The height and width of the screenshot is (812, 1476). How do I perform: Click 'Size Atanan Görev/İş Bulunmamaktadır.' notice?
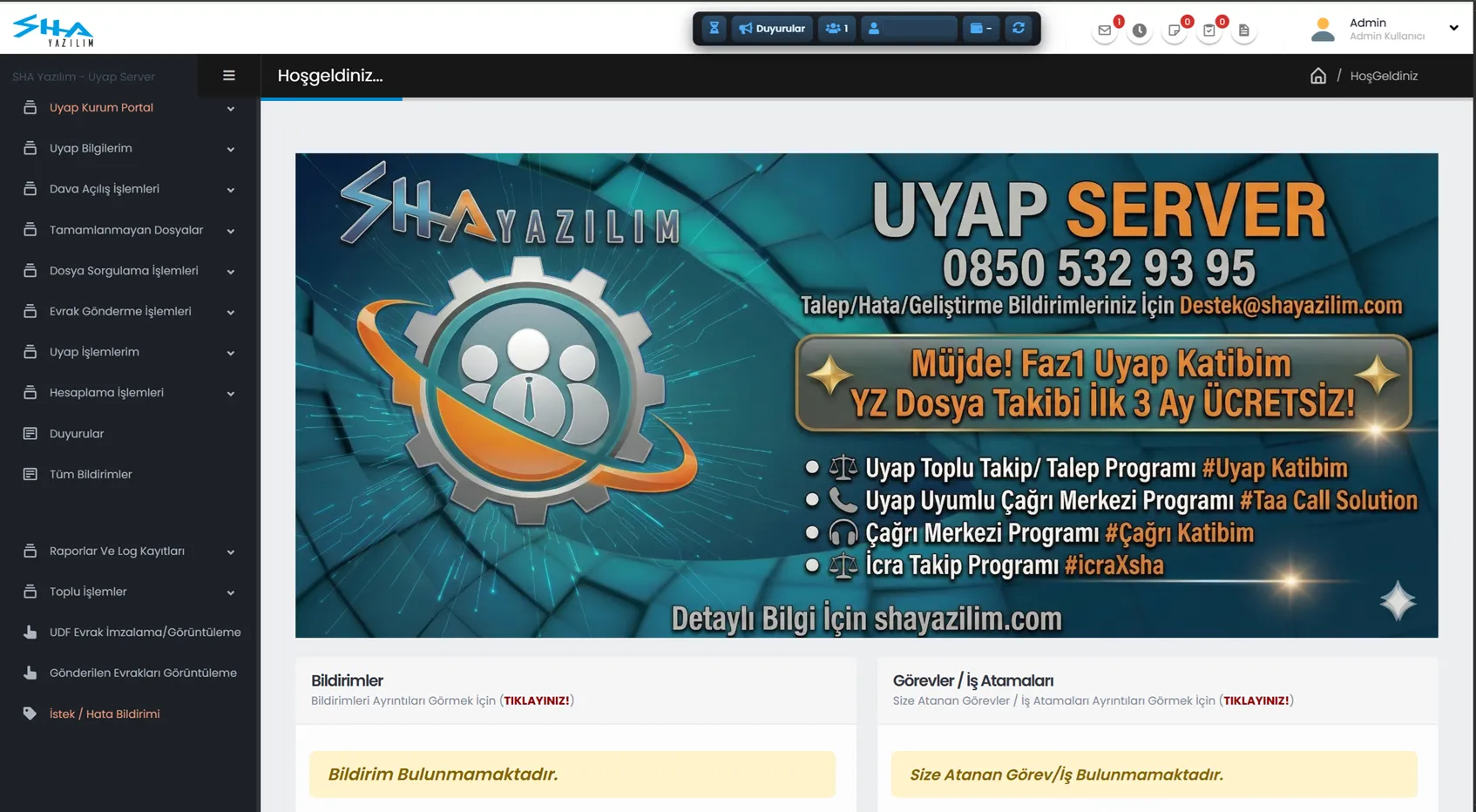pos(1154,775)
